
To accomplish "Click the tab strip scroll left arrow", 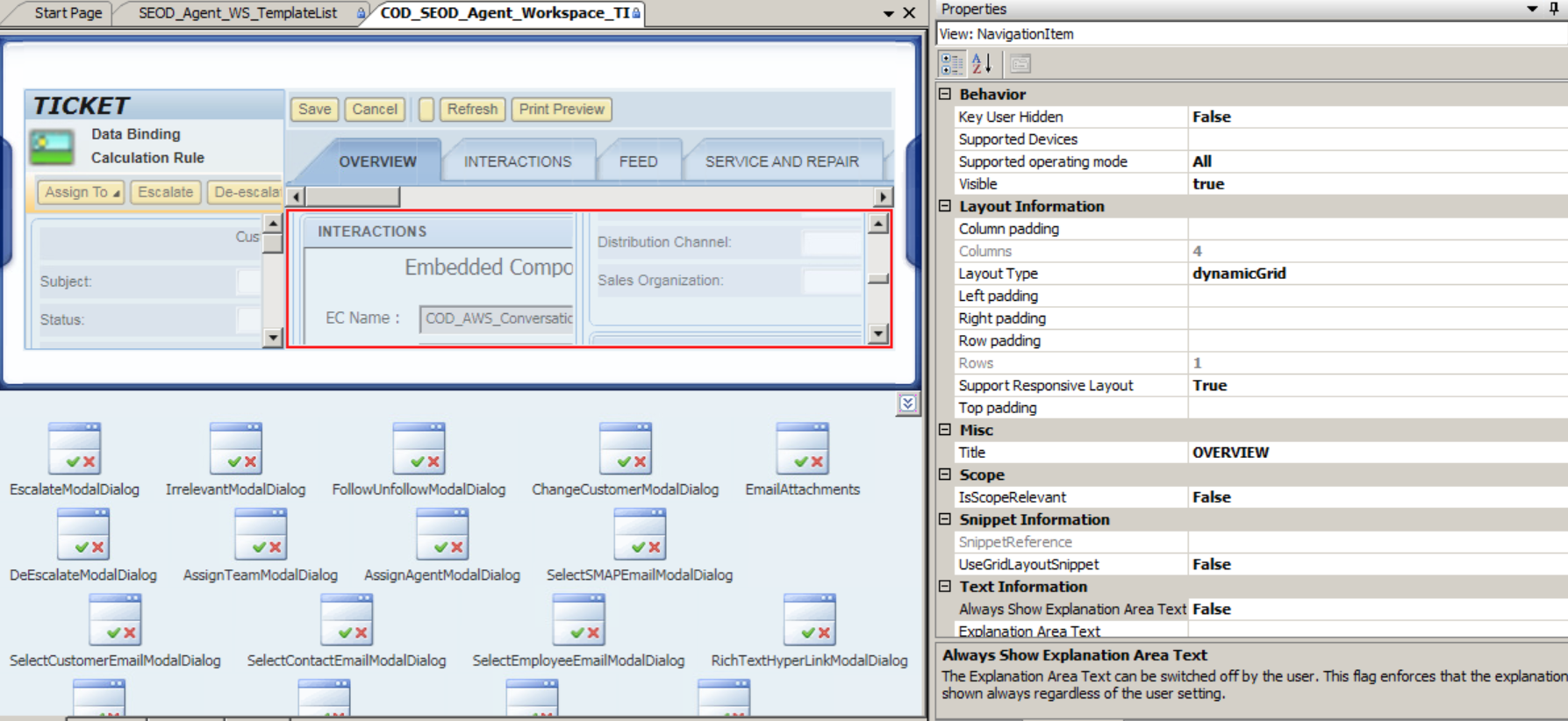I will (x=296, y=196).
